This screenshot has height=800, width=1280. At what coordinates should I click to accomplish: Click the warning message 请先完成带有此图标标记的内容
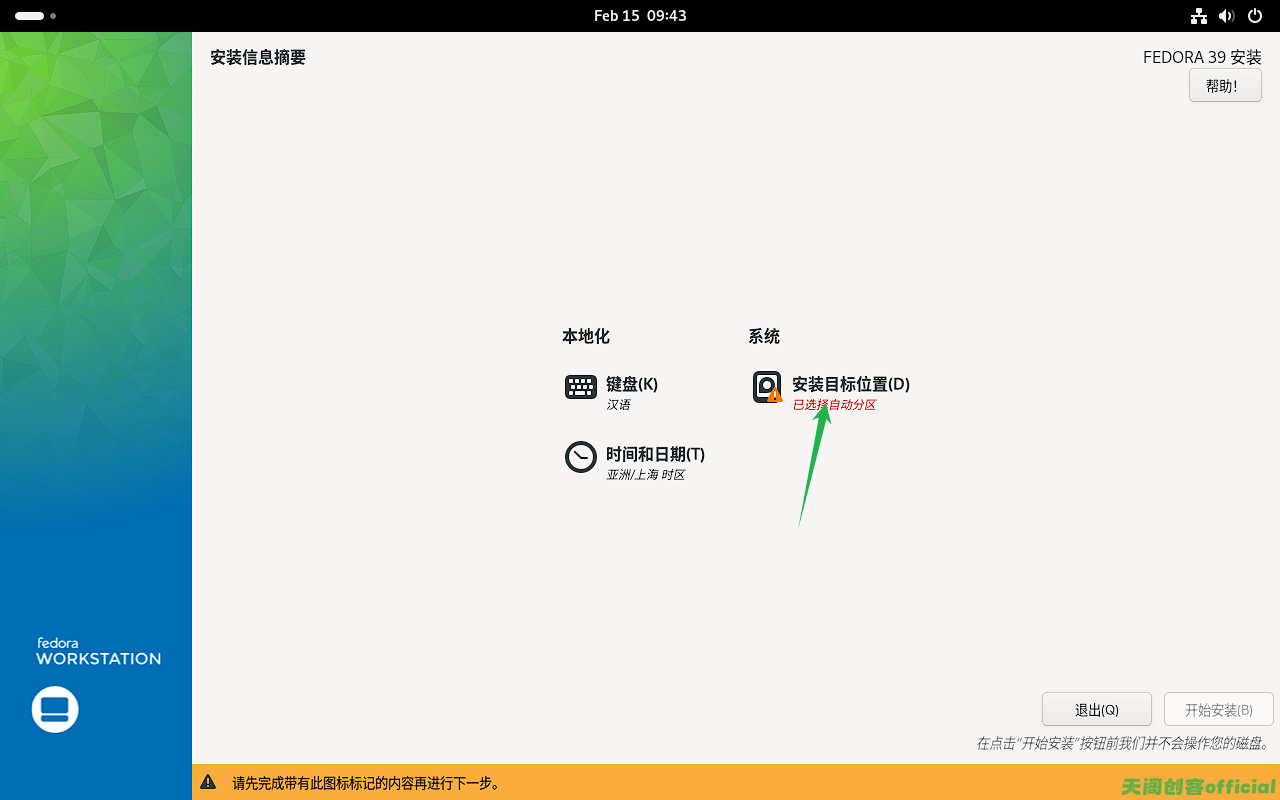click(x=366, y=783)
